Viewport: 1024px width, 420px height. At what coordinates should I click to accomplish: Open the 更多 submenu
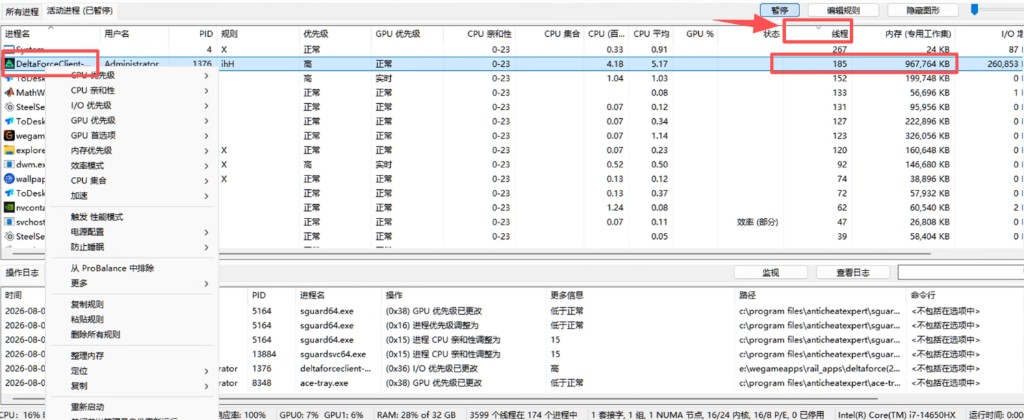(131, 283)
